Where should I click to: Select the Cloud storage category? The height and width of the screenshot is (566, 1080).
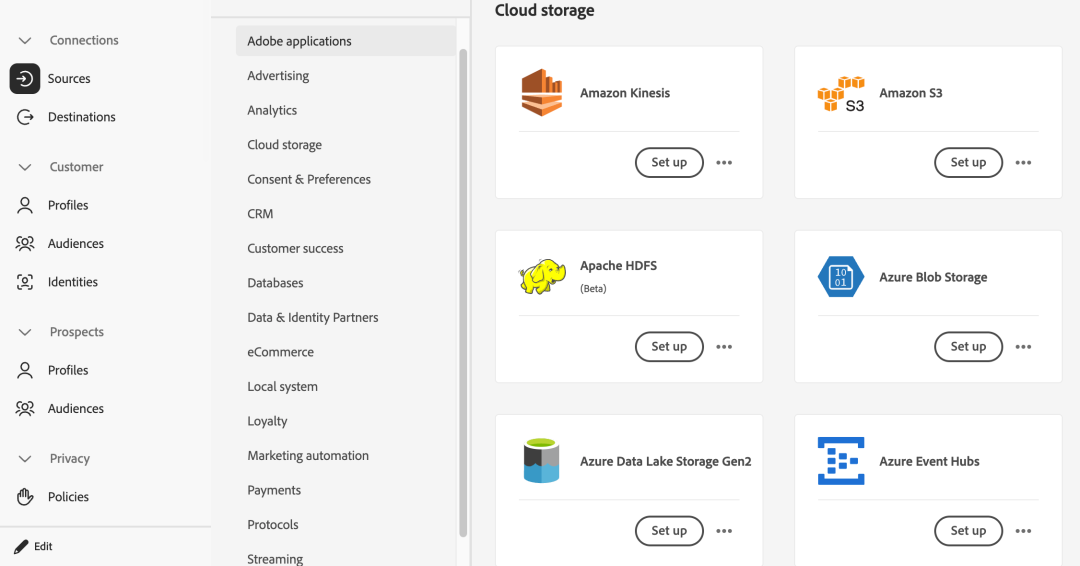pos(285,145)
